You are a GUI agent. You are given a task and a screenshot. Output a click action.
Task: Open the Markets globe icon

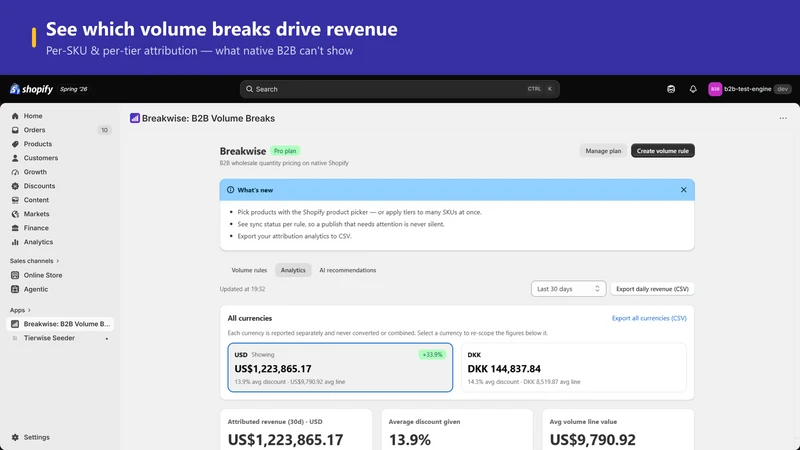[x=15, y=214]
